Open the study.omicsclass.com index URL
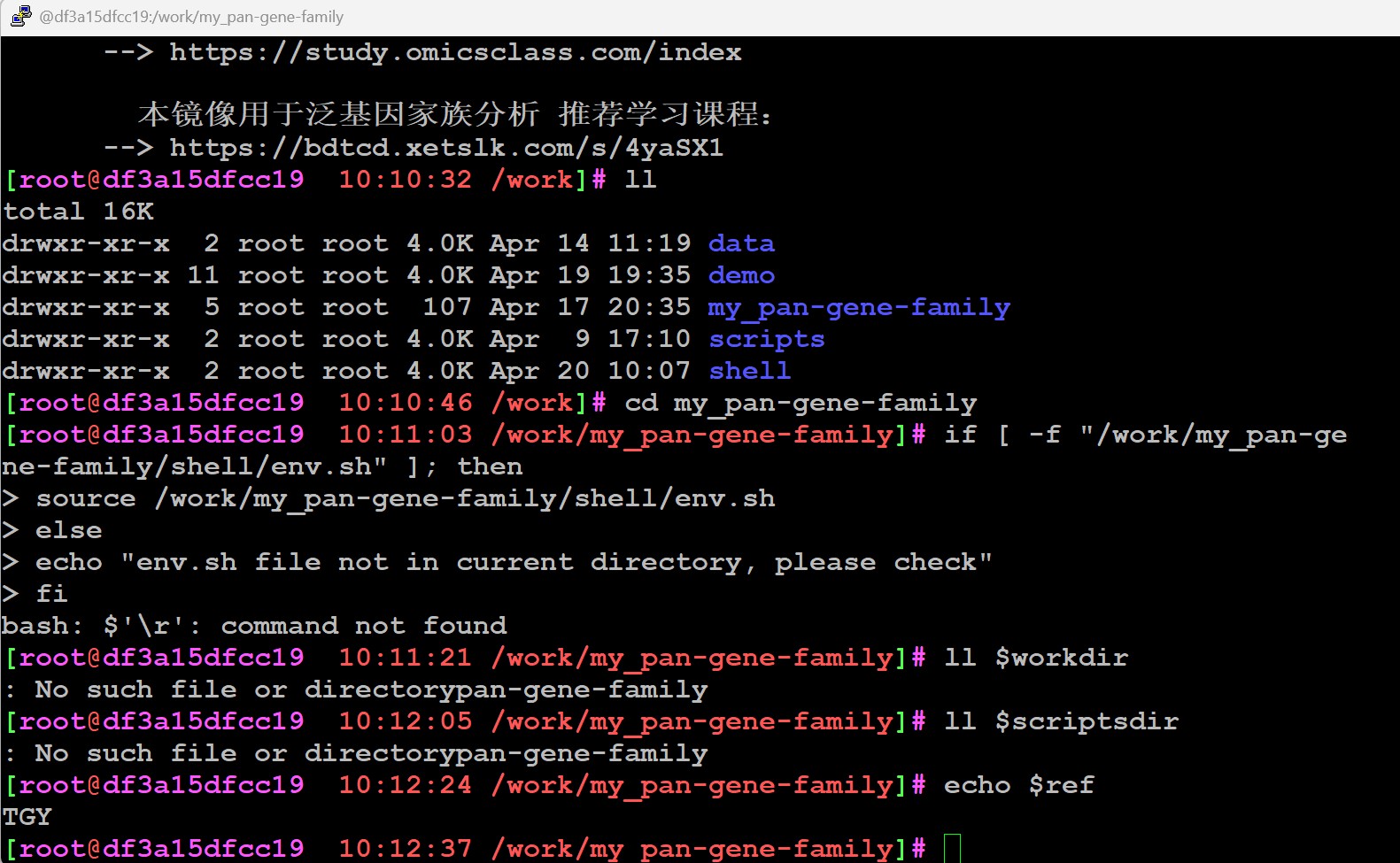This screenshot has height=863, width=1400. pyautogui.click(x=455, y=52)
